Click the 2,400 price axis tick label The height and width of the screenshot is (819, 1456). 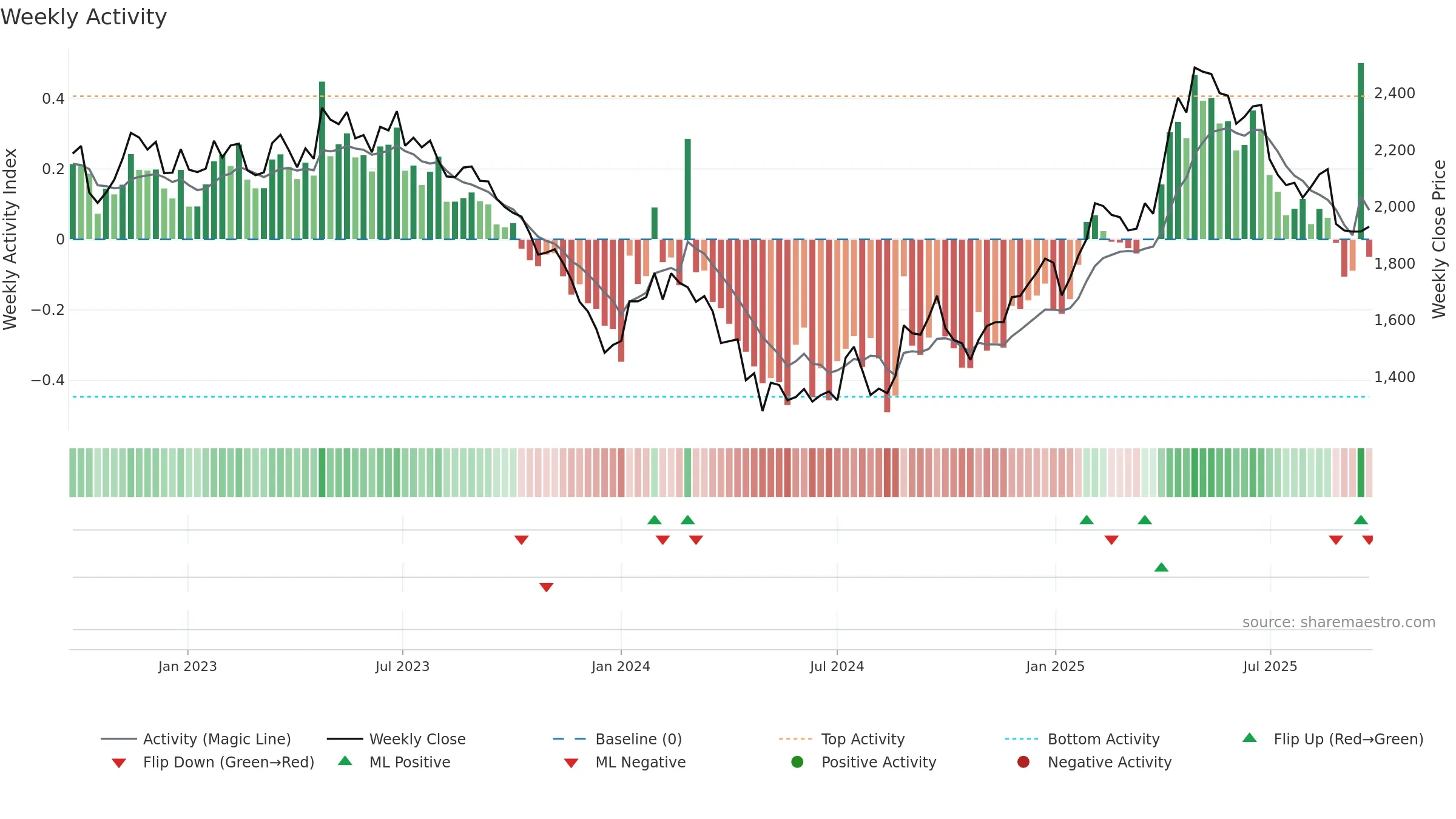click(1395, 93)
